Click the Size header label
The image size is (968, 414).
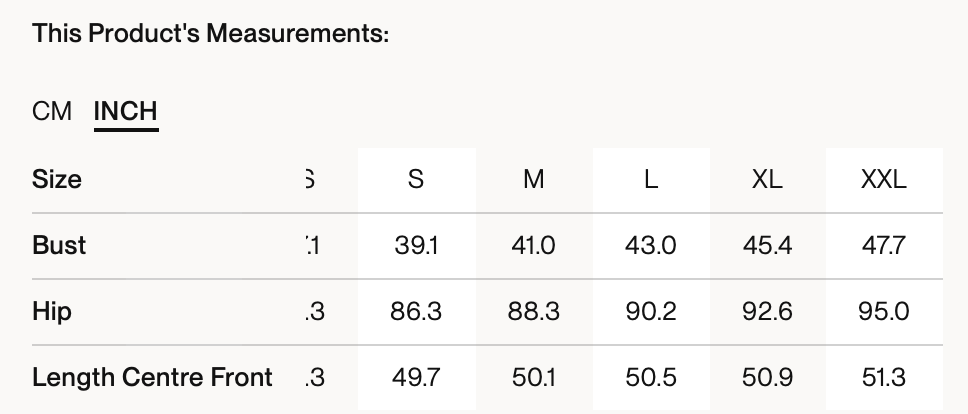click(57, 180)
